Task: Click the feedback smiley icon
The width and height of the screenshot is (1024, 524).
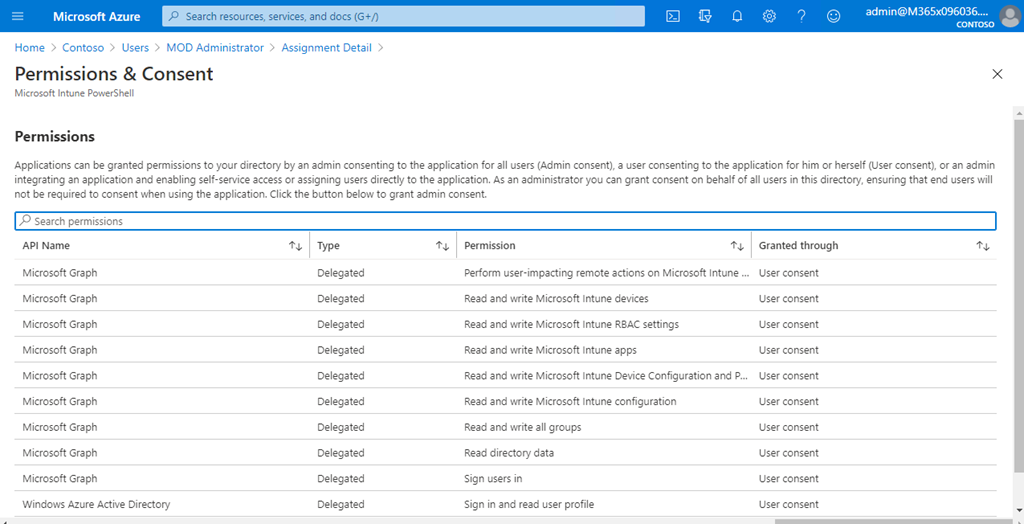Action: pos(833,16)
